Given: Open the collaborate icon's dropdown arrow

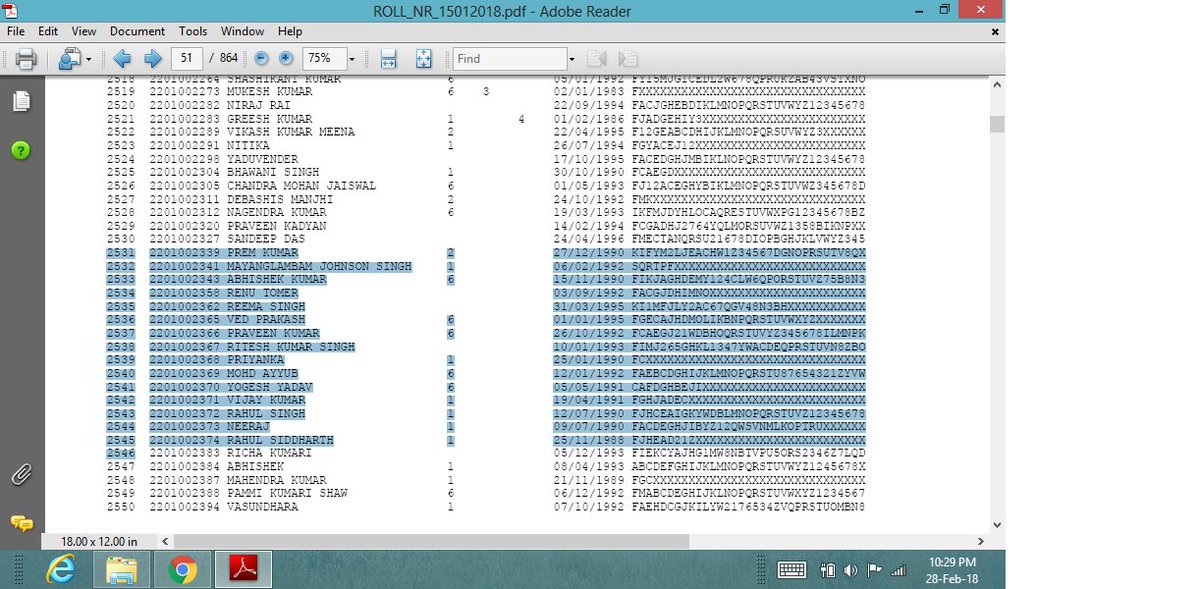Looking at the screenshot, I should tap(88, 59).
